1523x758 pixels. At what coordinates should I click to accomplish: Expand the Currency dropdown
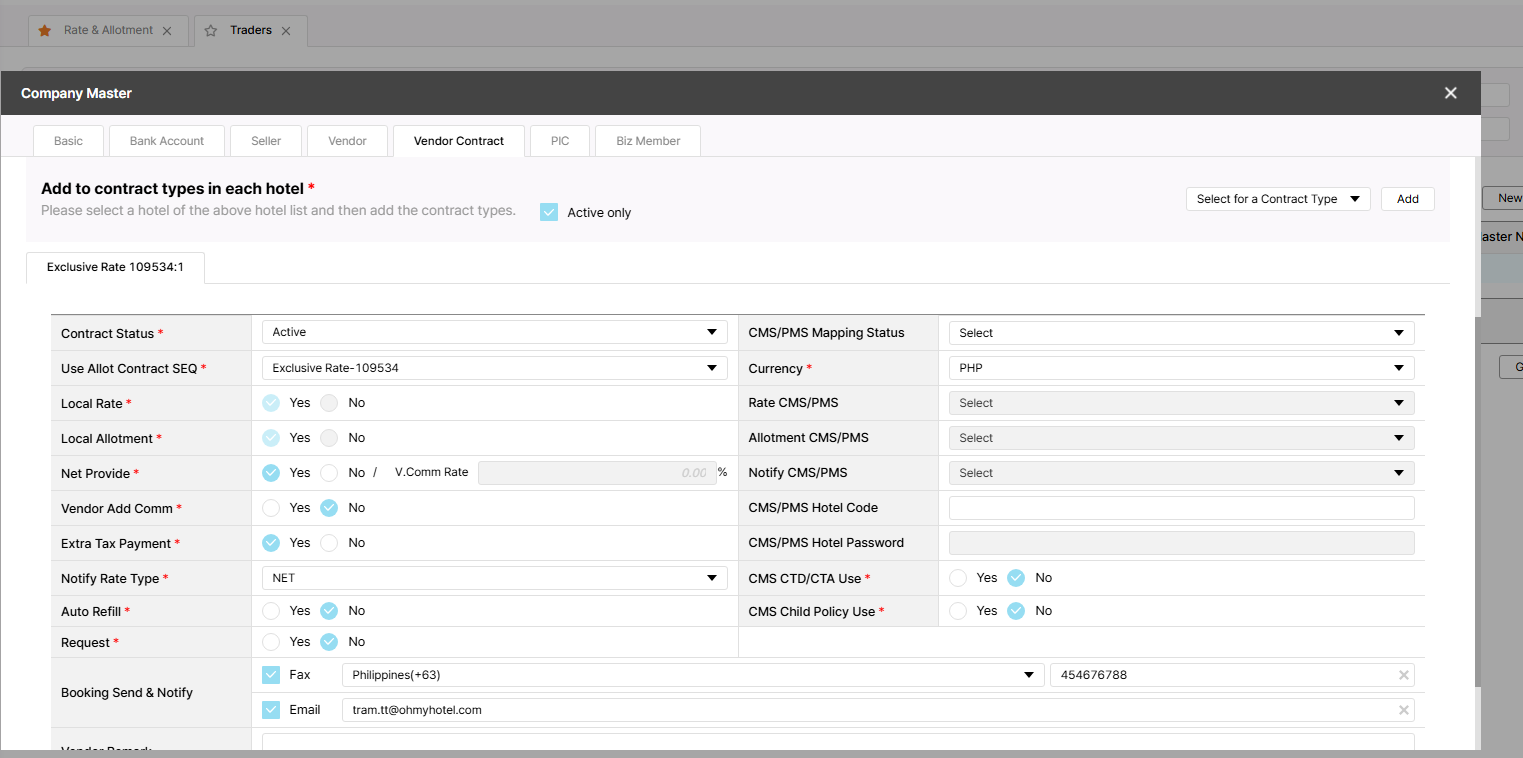point(1180,368)
